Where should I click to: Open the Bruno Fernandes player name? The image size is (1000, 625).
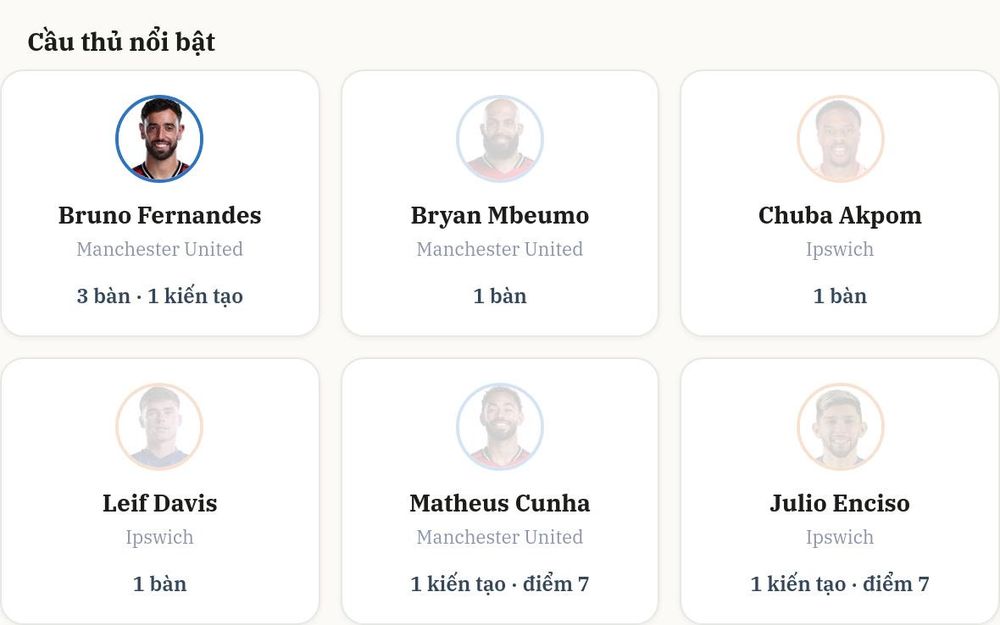tap(159, 216)
